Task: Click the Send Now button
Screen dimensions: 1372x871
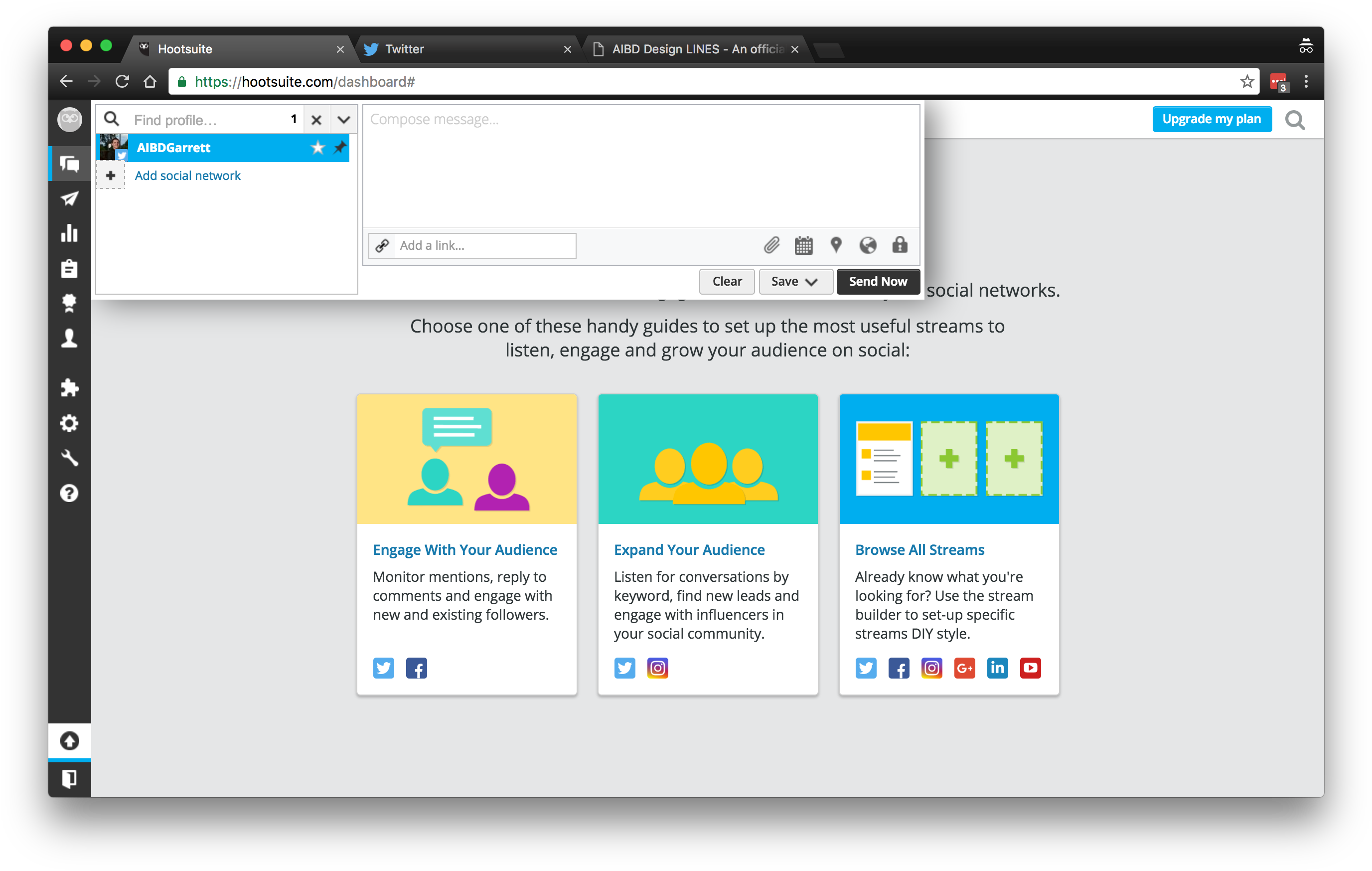Action: [878, 282]
